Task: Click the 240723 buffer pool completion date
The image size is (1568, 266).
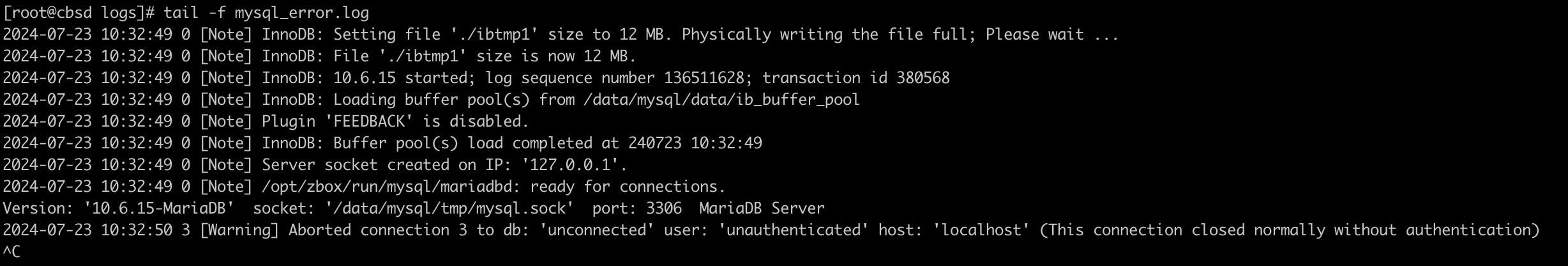Action: [654, 143]
